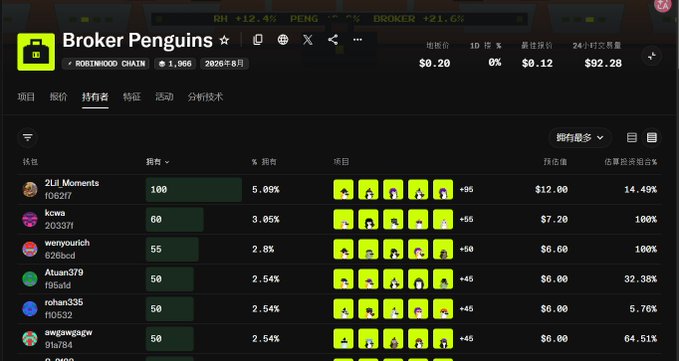
Task: Click the $7.20 estimated value cell
Action: [554, 219]
